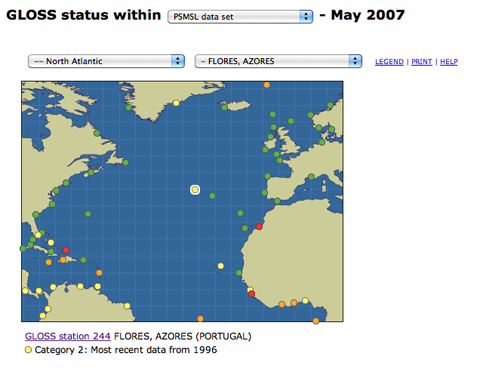The height and width of the screenshot is (381, 480).
Task: Click green marker on northwest Spain
Action: (267, 176)
